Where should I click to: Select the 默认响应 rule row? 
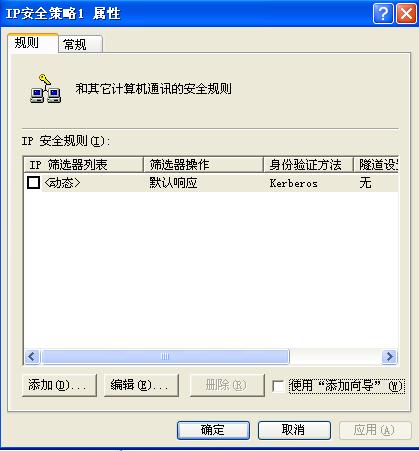pyautogui.click(x=211, y=183)
